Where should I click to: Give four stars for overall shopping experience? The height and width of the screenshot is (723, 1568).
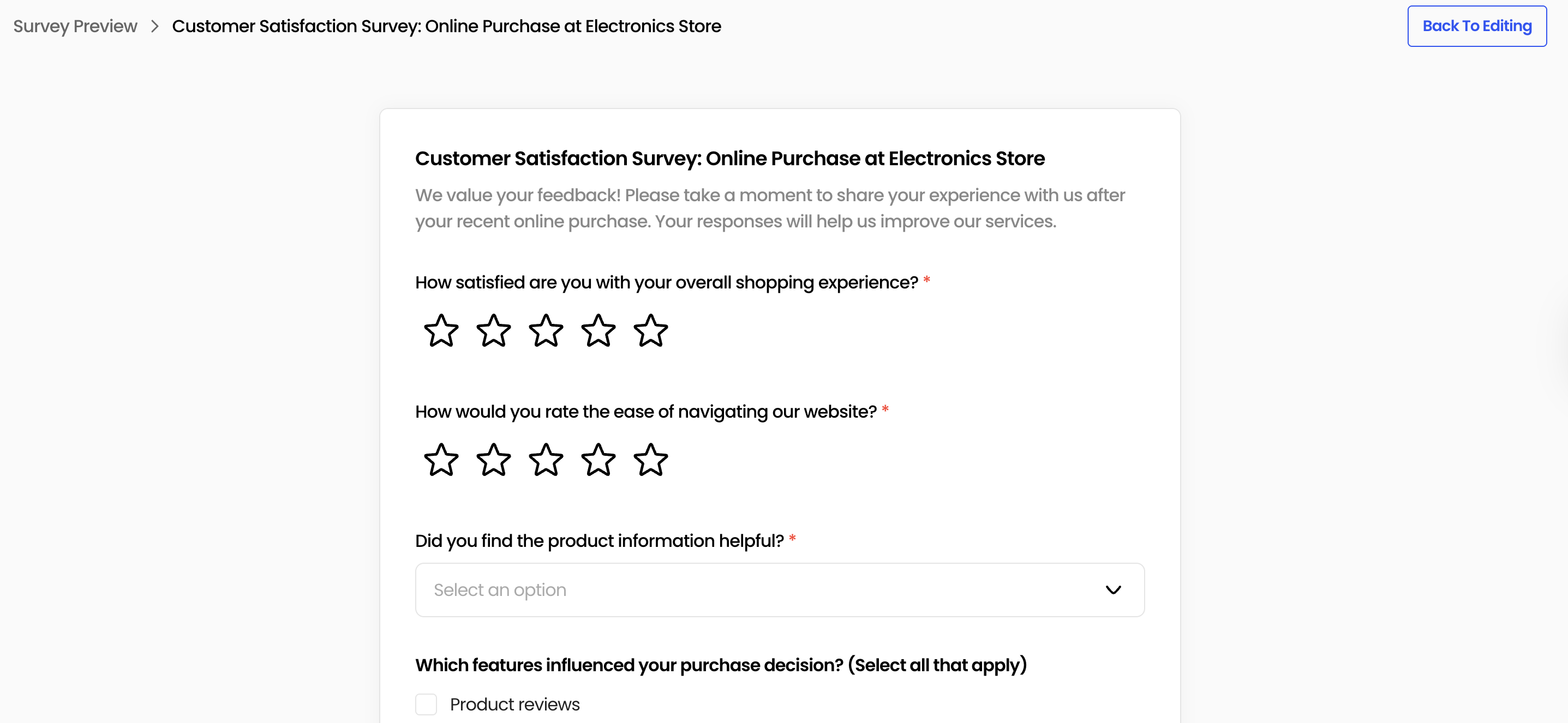(x=599, y=331)
